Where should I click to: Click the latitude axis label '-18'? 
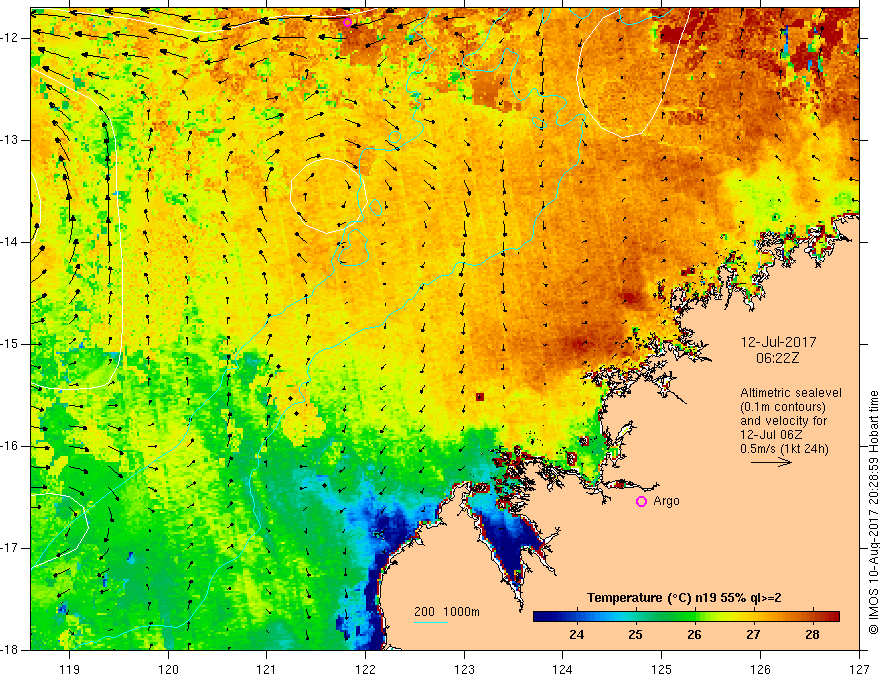tap(11, 650)
